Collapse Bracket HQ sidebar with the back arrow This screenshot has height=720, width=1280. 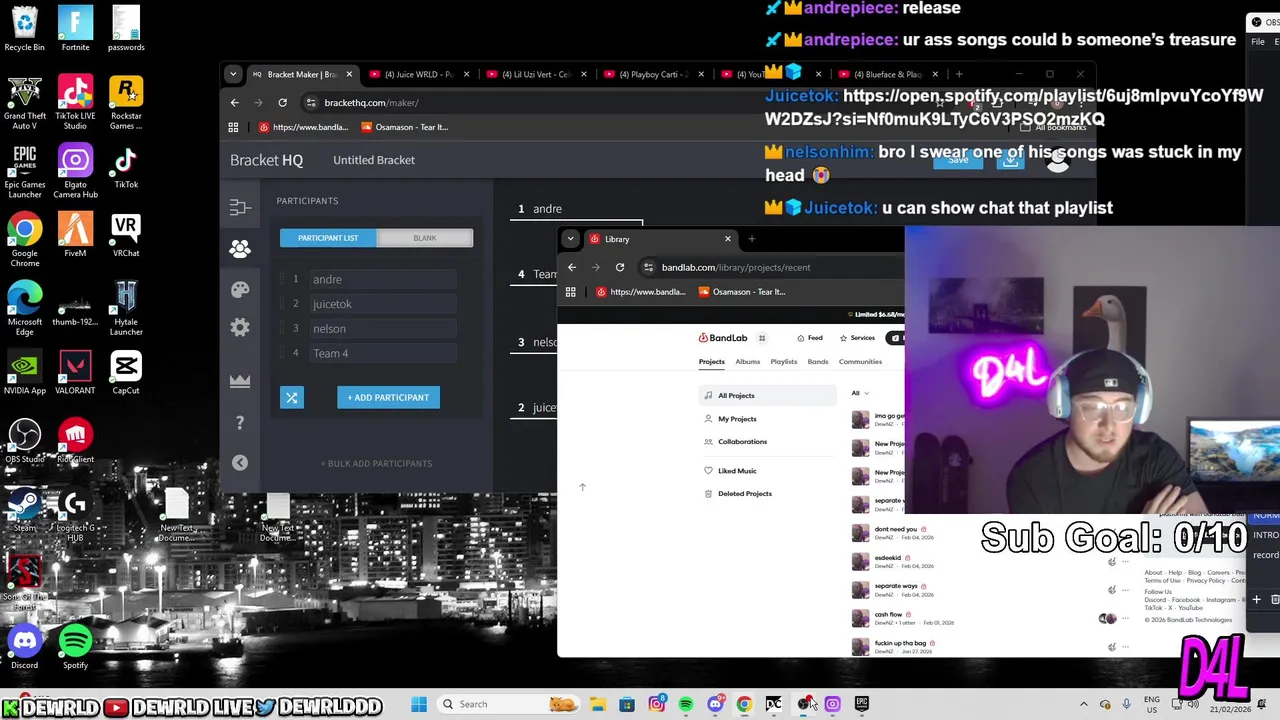[240, 462]
